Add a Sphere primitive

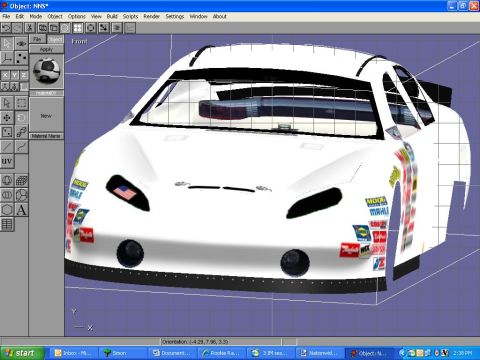tap(7, 180)
